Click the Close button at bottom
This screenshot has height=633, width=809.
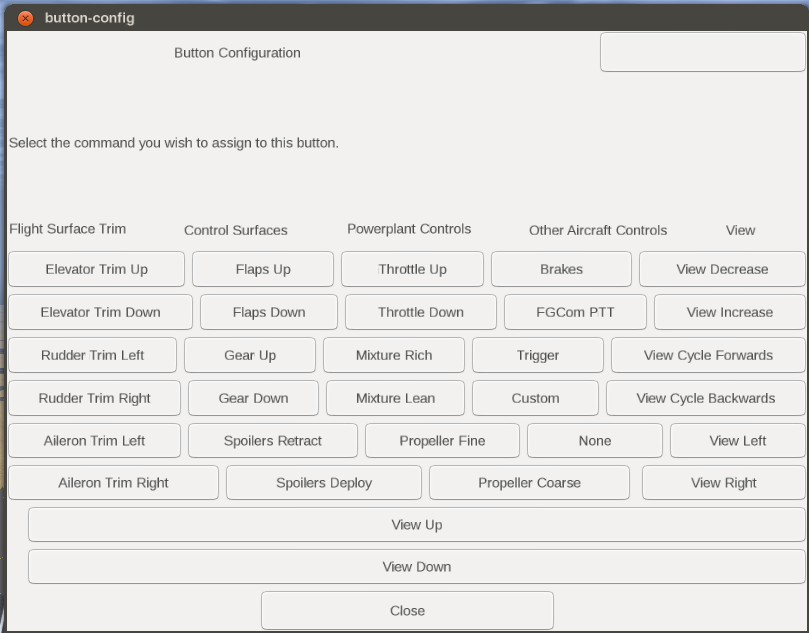pos(408,610)
